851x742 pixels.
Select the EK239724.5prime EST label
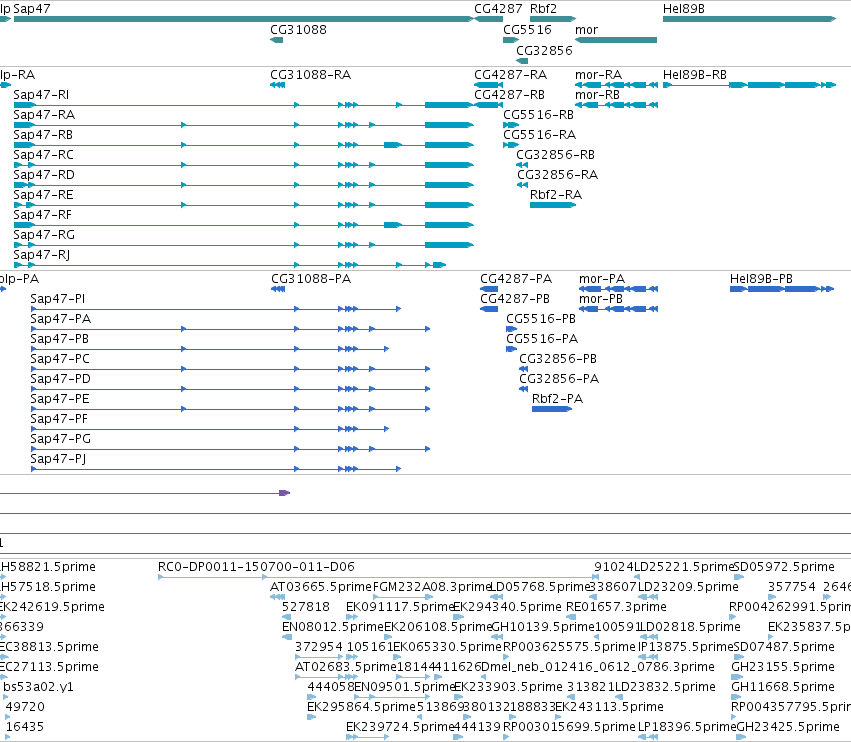pos(400,727)
